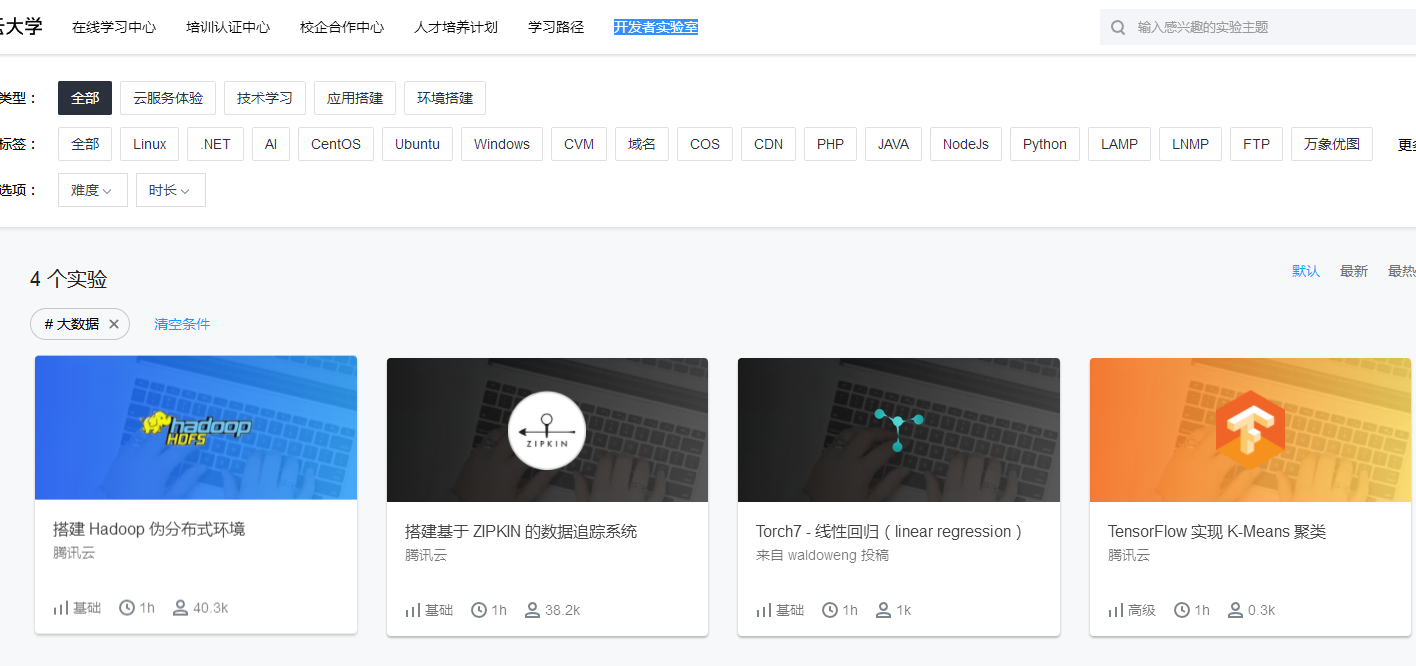
Task: Click difficulty bars icon on Hadoop card
Action: tap(61, 608)
